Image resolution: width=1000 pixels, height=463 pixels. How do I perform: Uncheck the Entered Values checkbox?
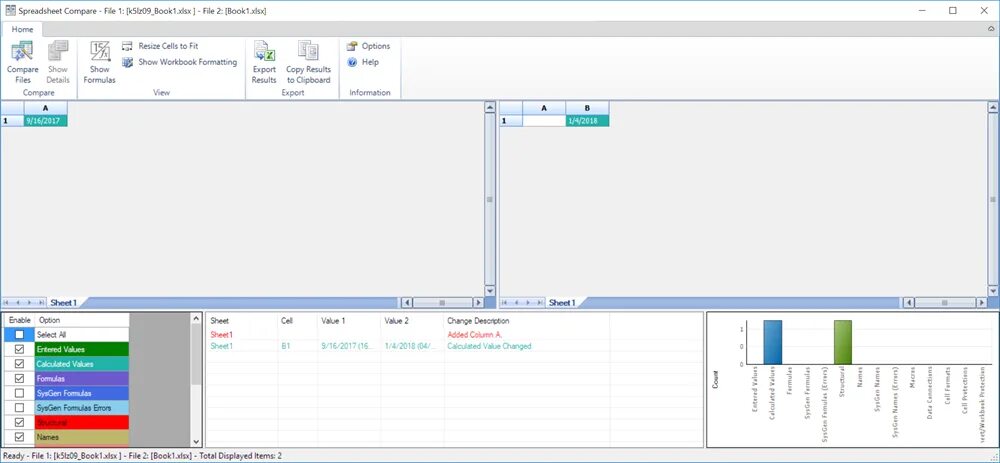click(20, 349)
